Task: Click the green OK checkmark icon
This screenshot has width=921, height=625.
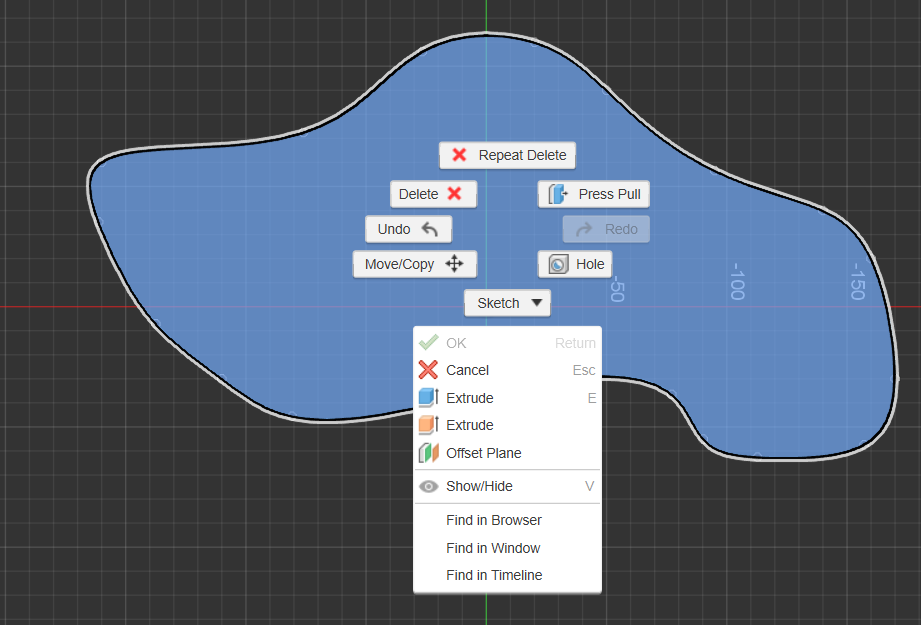Action: tap(429, 342)
